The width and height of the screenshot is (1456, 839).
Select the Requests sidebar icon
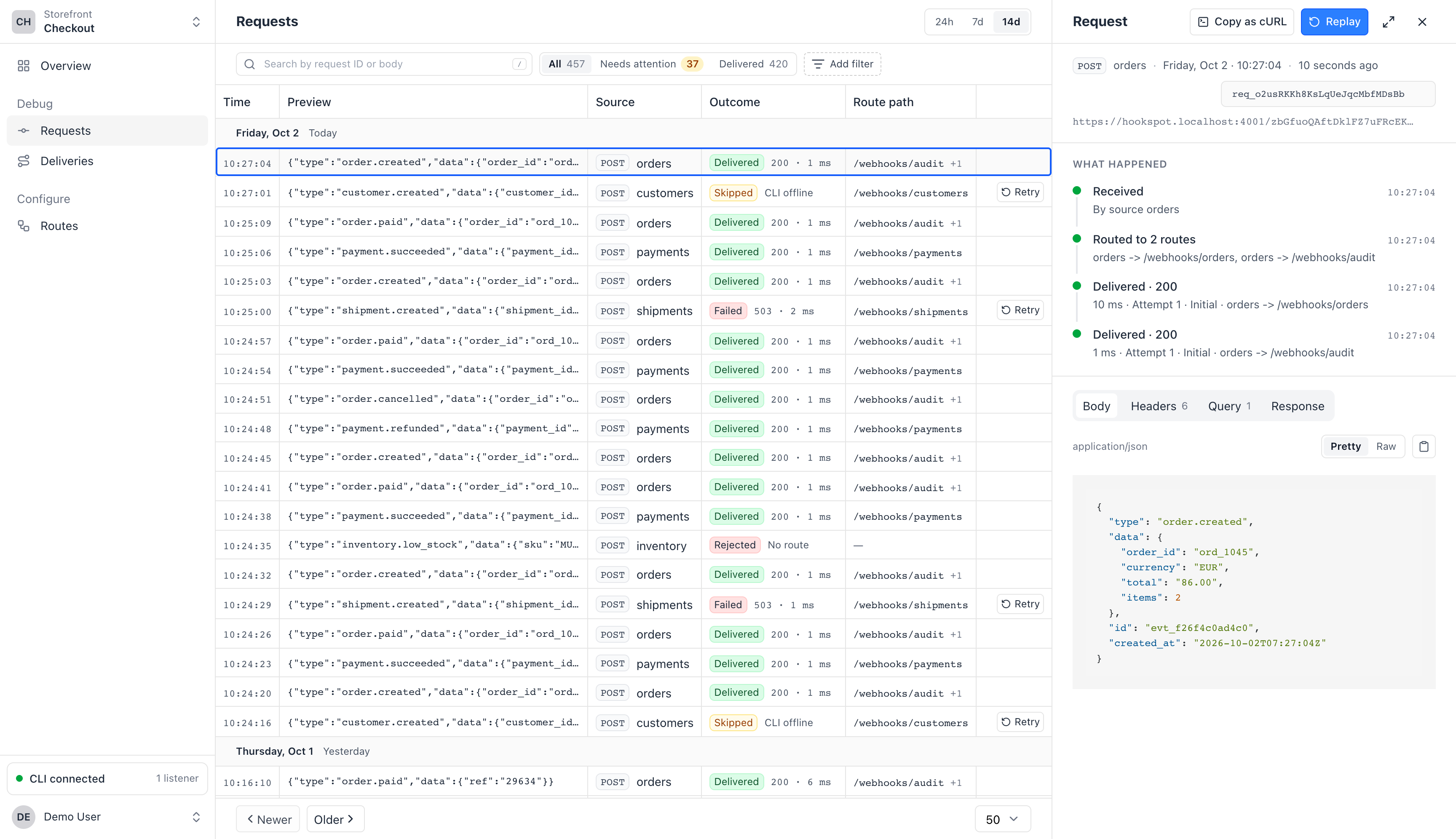[x=24, y=131]
